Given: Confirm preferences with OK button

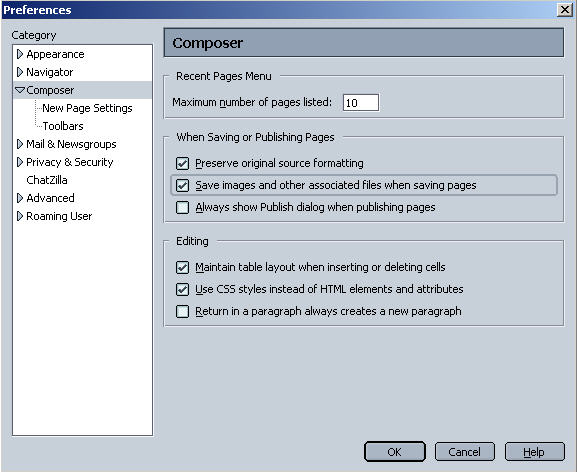Looking at the screenshot, I should click(x=394, y=452).
